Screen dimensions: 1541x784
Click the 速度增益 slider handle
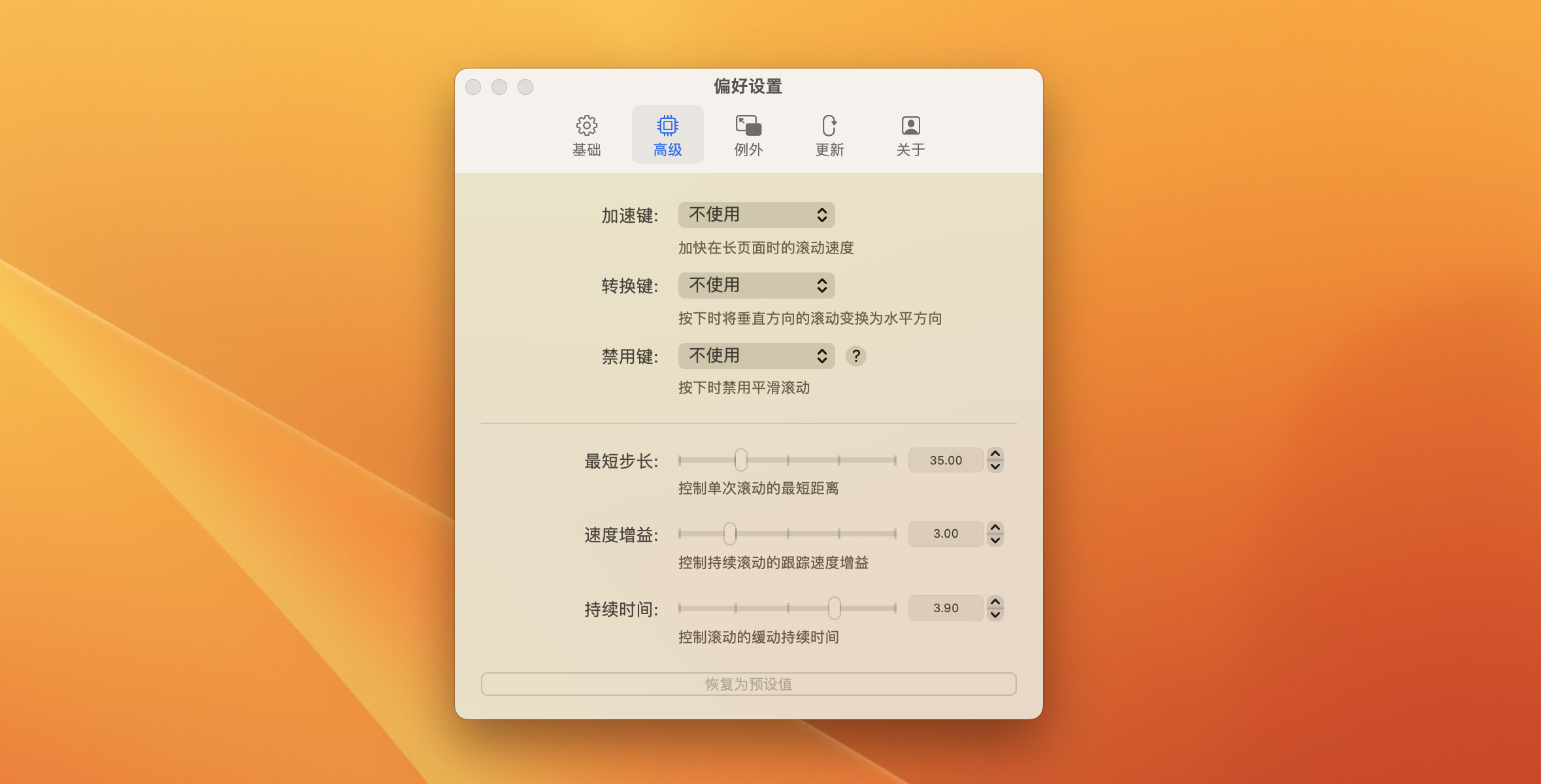pos(730,534)
